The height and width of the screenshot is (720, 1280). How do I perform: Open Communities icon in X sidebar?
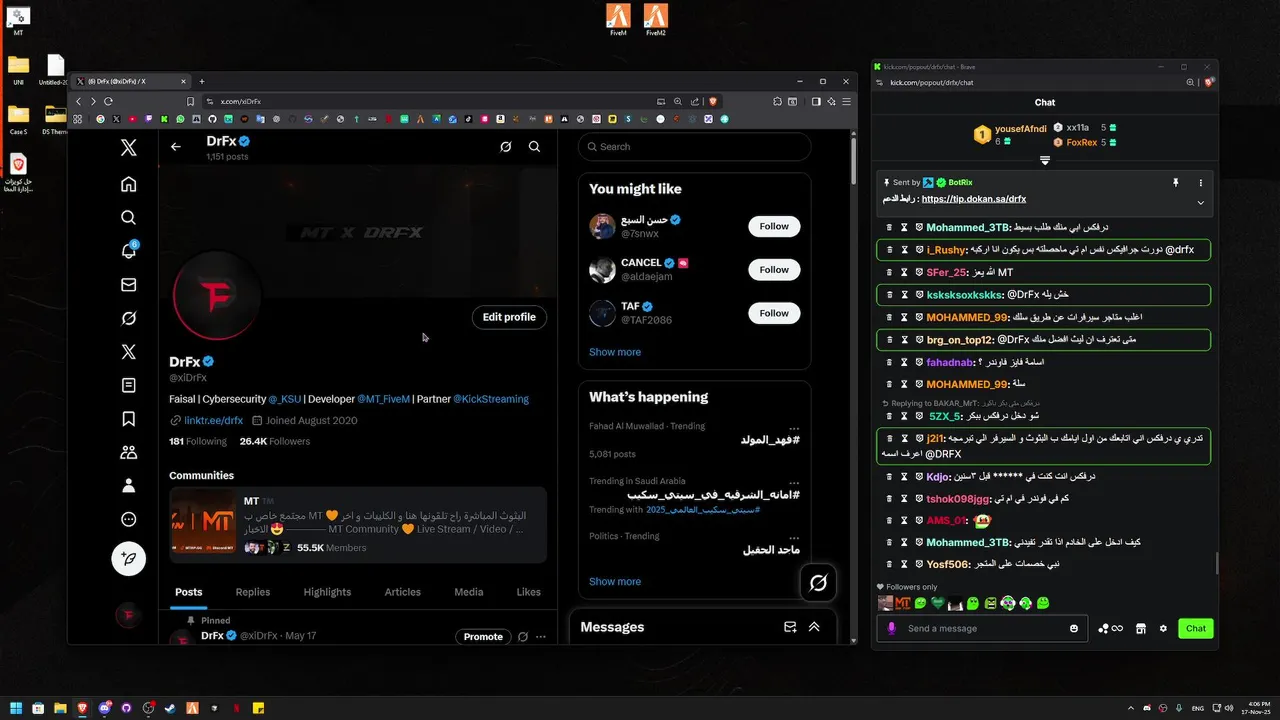pos(128,452)
